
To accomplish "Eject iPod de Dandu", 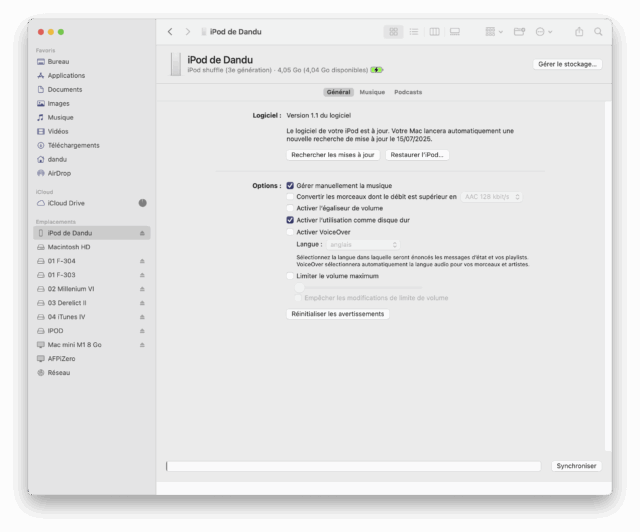I will 142,233.
